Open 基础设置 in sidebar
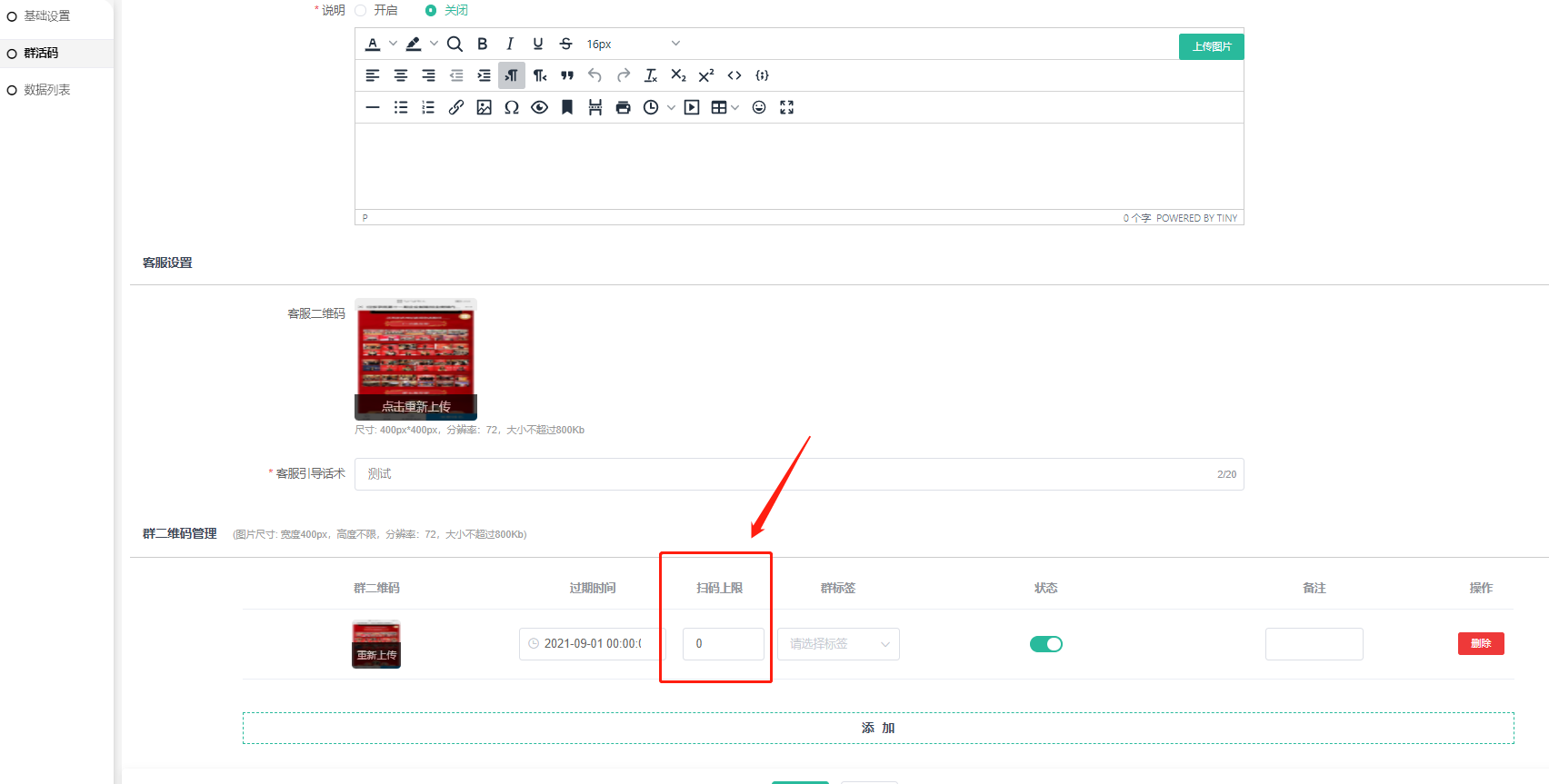This screenshot has width=1549, height=784. pyautogui.click(x=47, y=16)
